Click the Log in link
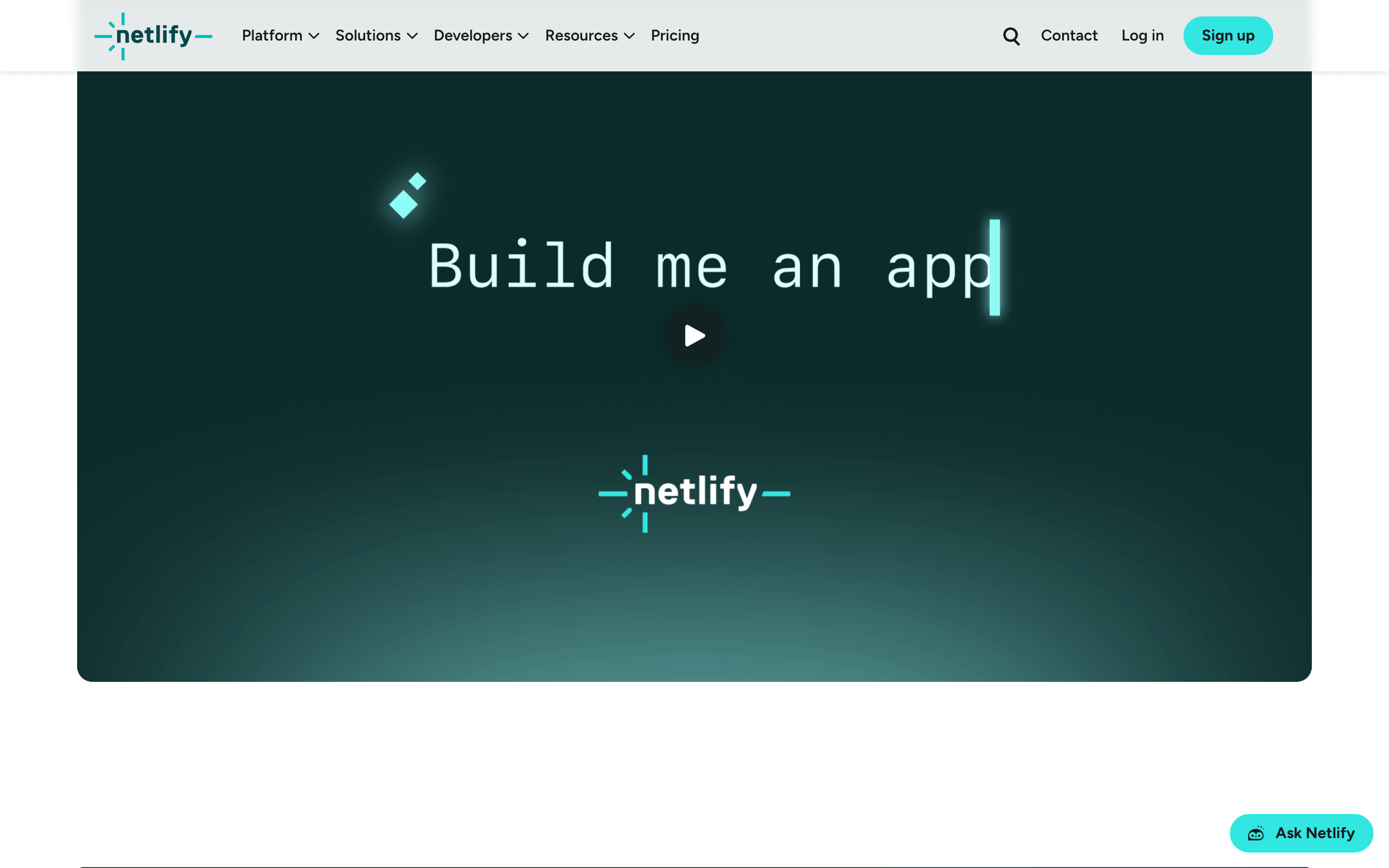1389x868 pixels. coord(1142,36)
